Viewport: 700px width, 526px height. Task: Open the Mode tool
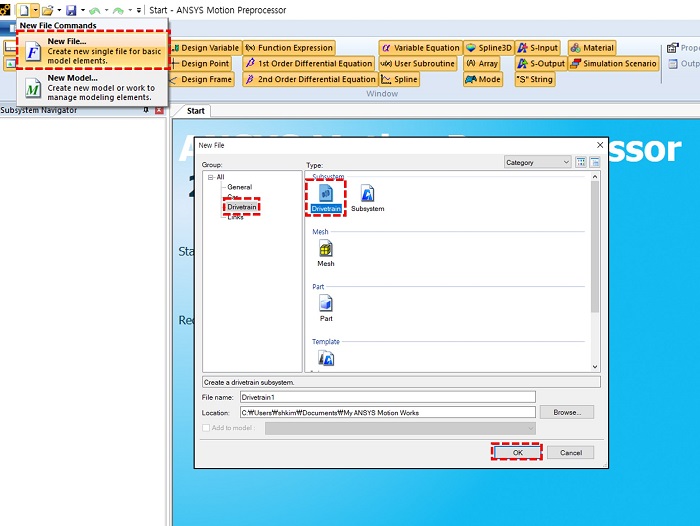(483, 79)
